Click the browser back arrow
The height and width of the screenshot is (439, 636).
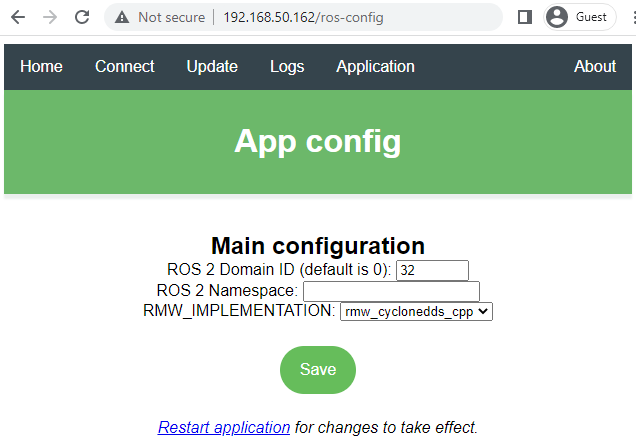coord(18,17)
